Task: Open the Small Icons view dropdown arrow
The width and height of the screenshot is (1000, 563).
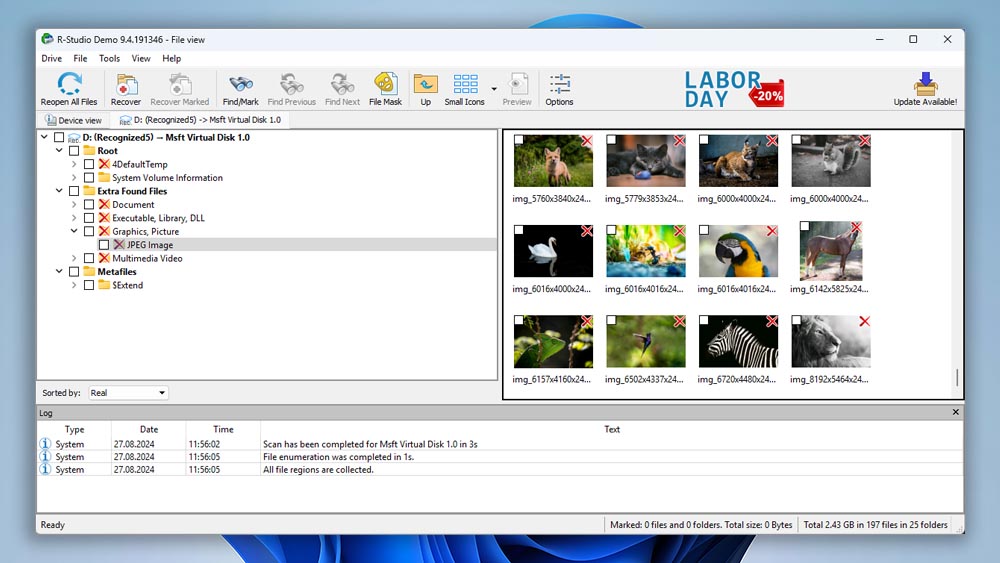Action: coord(494,89)
